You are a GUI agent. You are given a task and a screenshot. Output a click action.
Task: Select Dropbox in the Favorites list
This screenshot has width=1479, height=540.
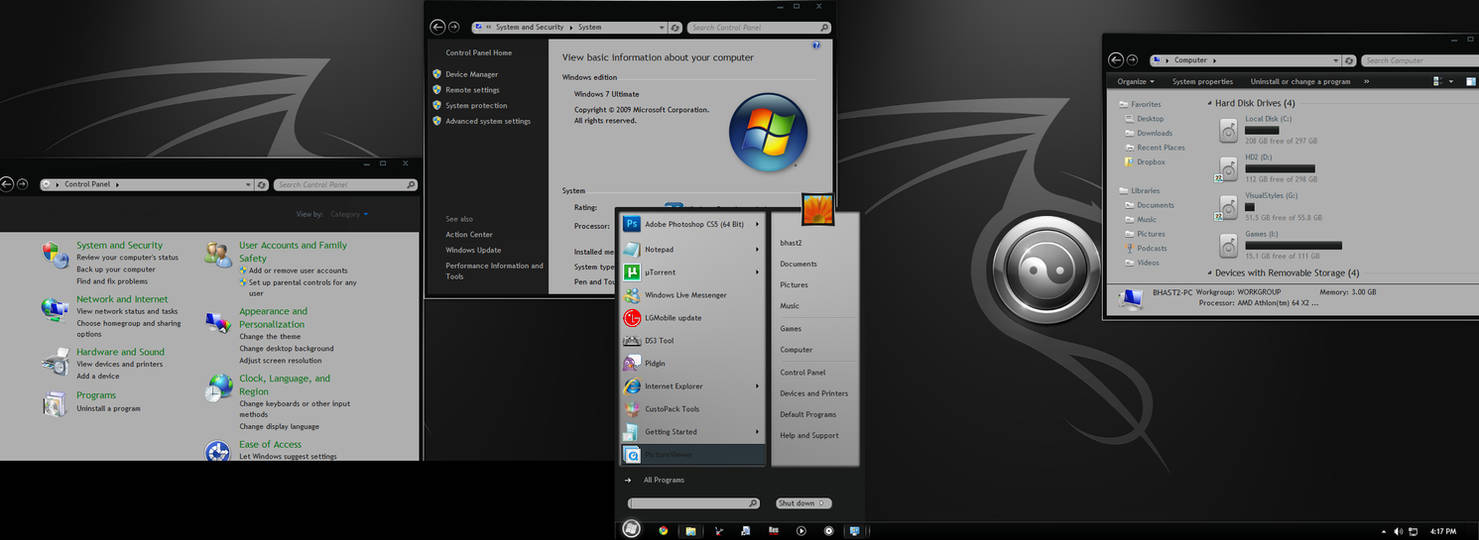[x=1151, y=161]
